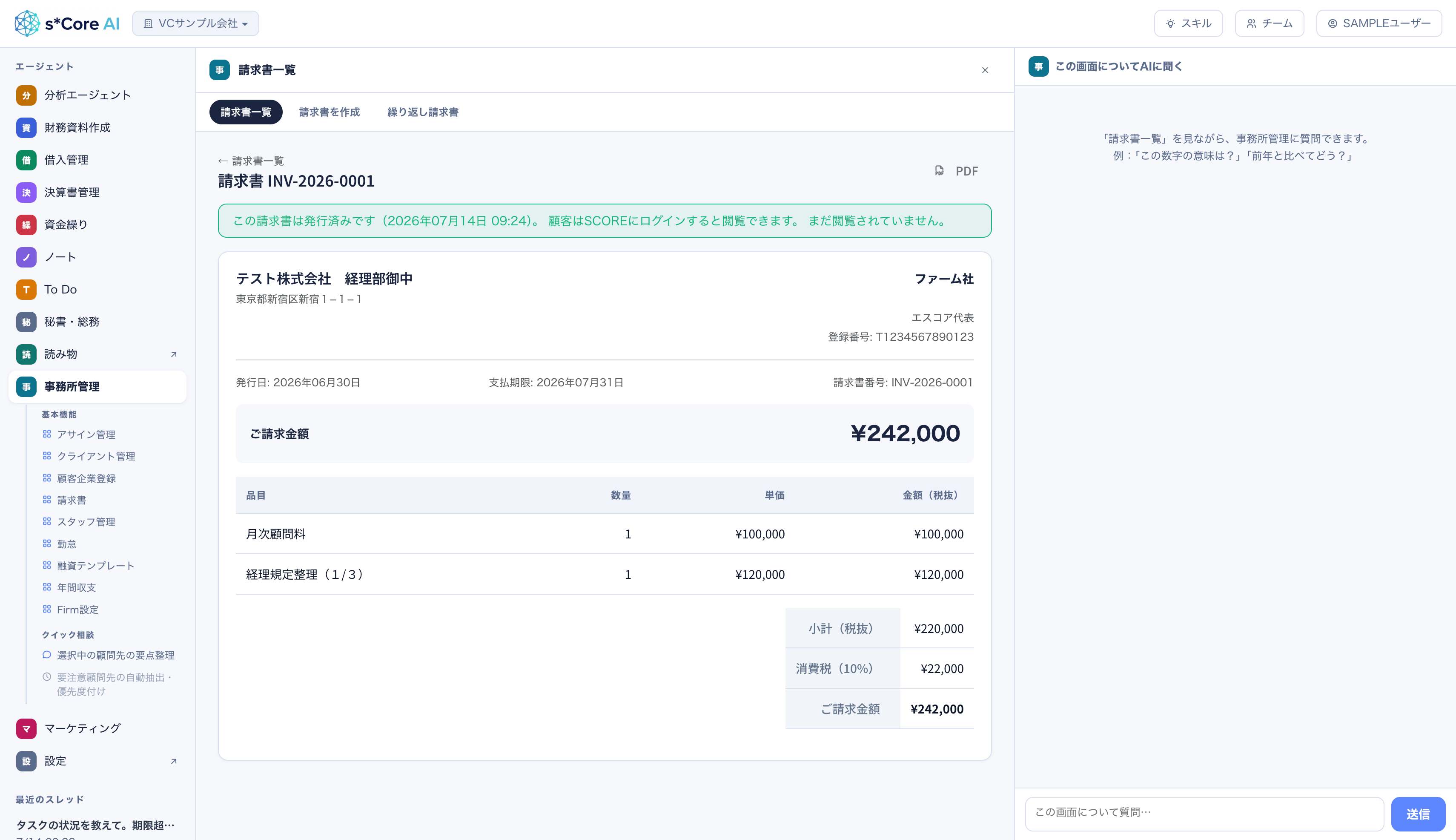Image resolution: width=1456 pixels, height=840 pixels.
Task: Open the recent thread タスクの状況を教えて
Action: tap(95, 825)
